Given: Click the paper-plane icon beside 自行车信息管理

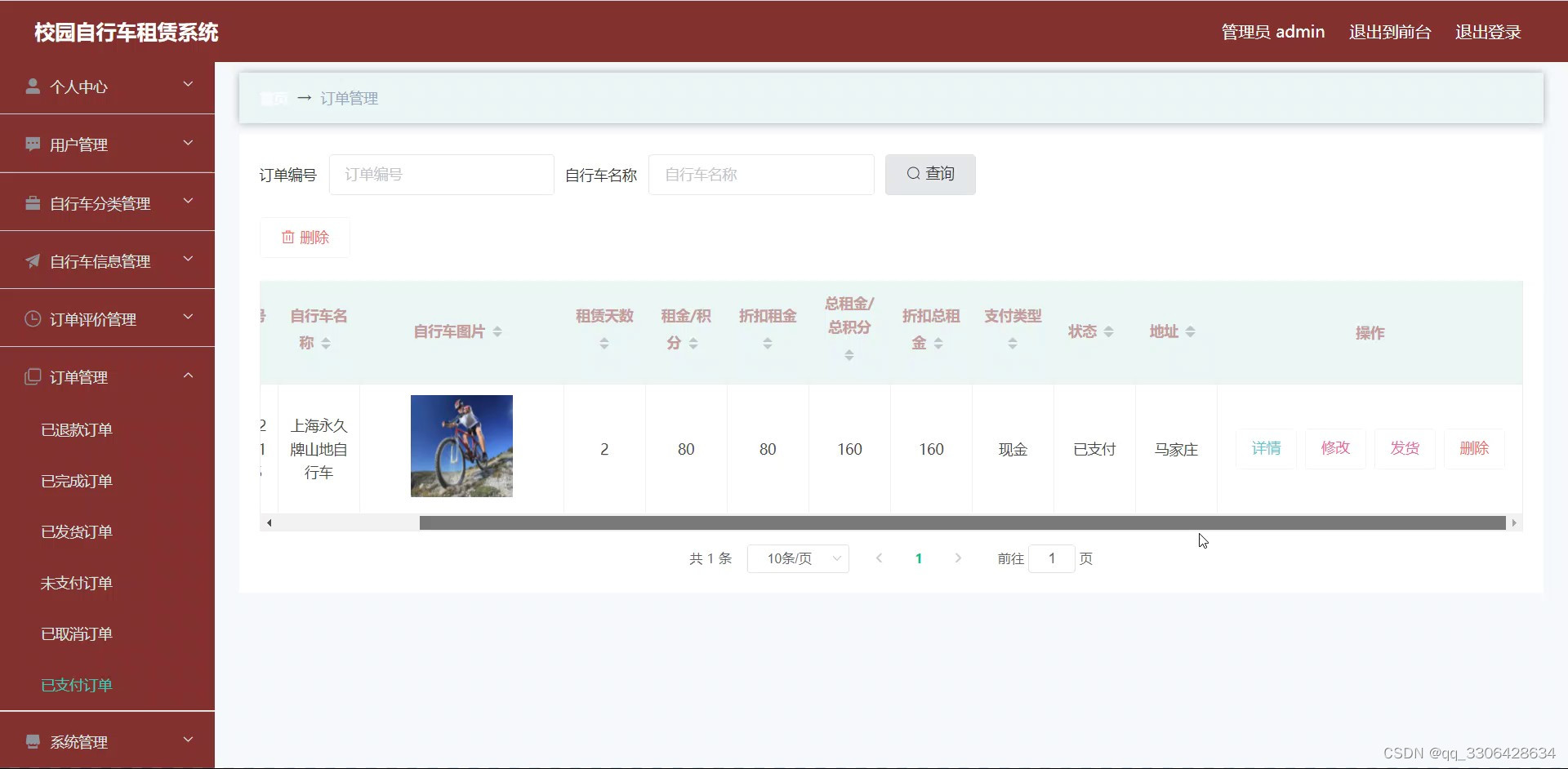Looking at the screenshot, I should (x=31, y=260).
